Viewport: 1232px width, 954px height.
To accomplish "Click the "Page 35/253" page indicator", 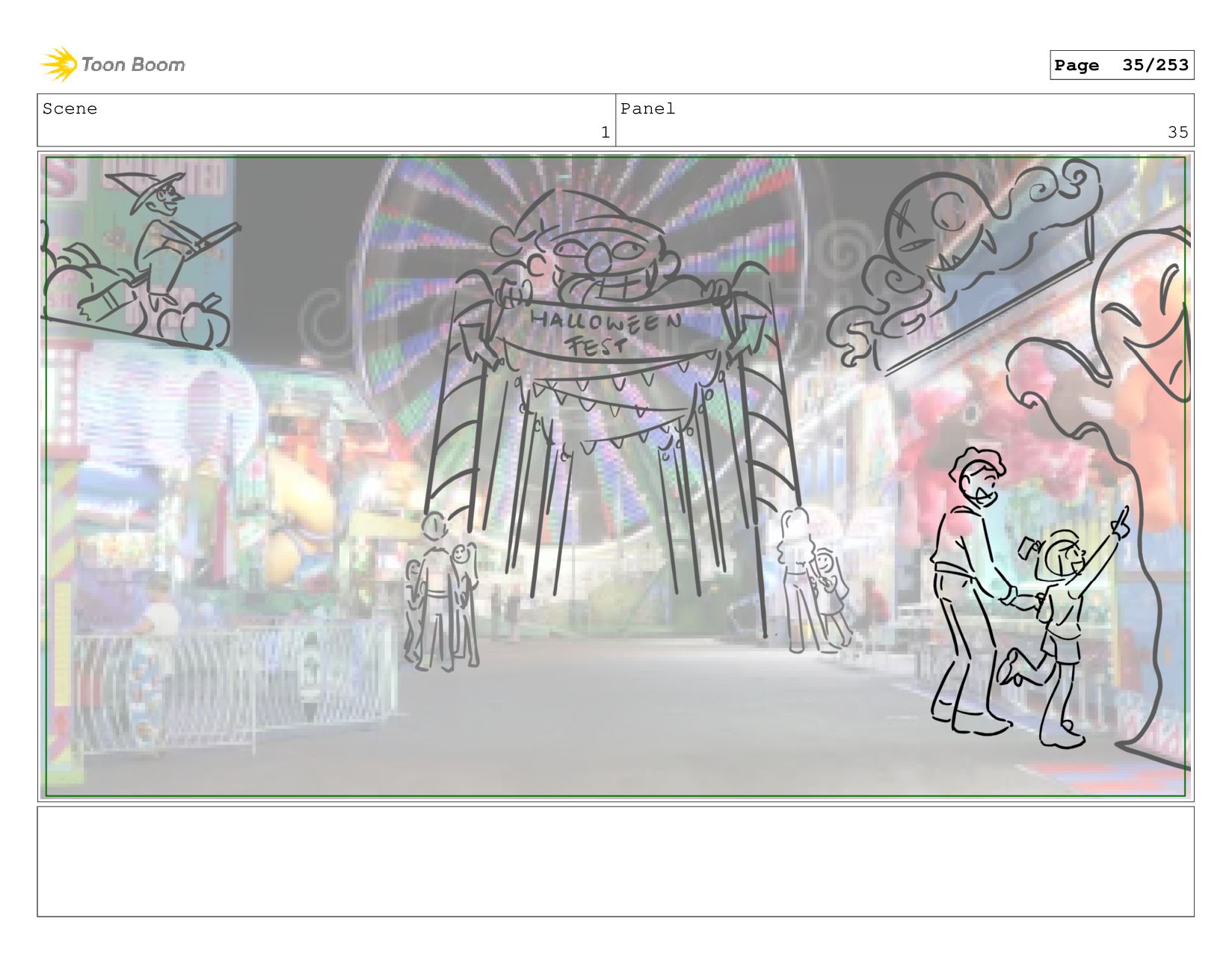I will click(x=1121, y=65).
